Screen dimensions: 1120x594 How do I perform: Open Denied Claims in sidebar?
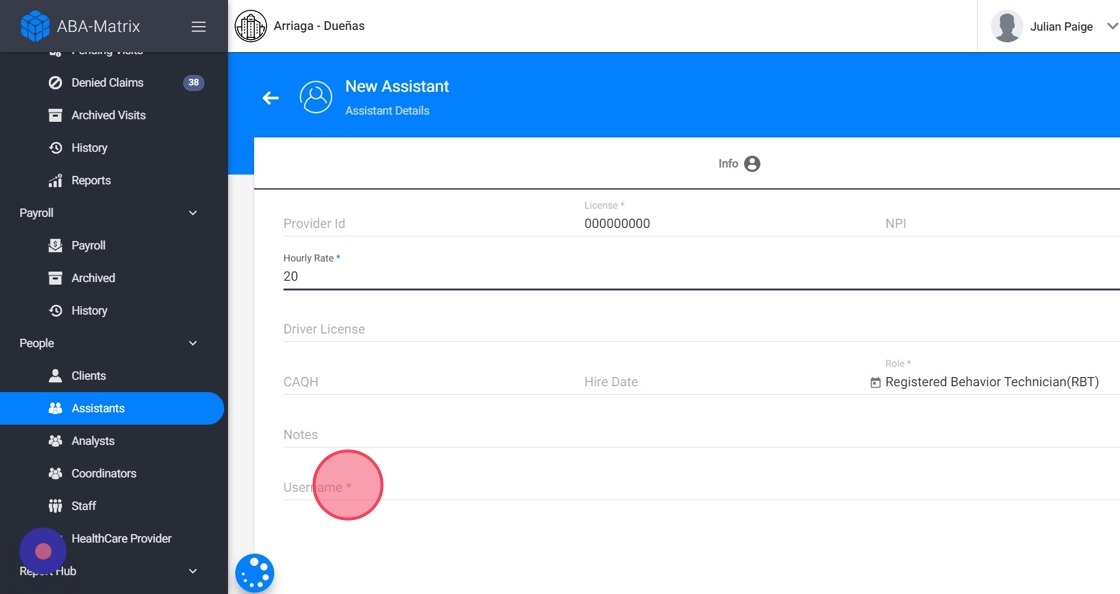[x=107, y=83]
